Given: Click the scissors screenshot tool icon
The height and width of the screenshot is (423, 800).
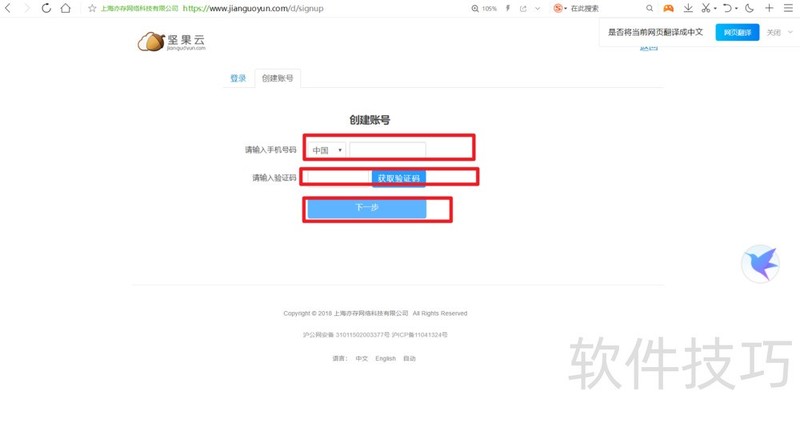Looking at the screenshot, I should 705,8.
